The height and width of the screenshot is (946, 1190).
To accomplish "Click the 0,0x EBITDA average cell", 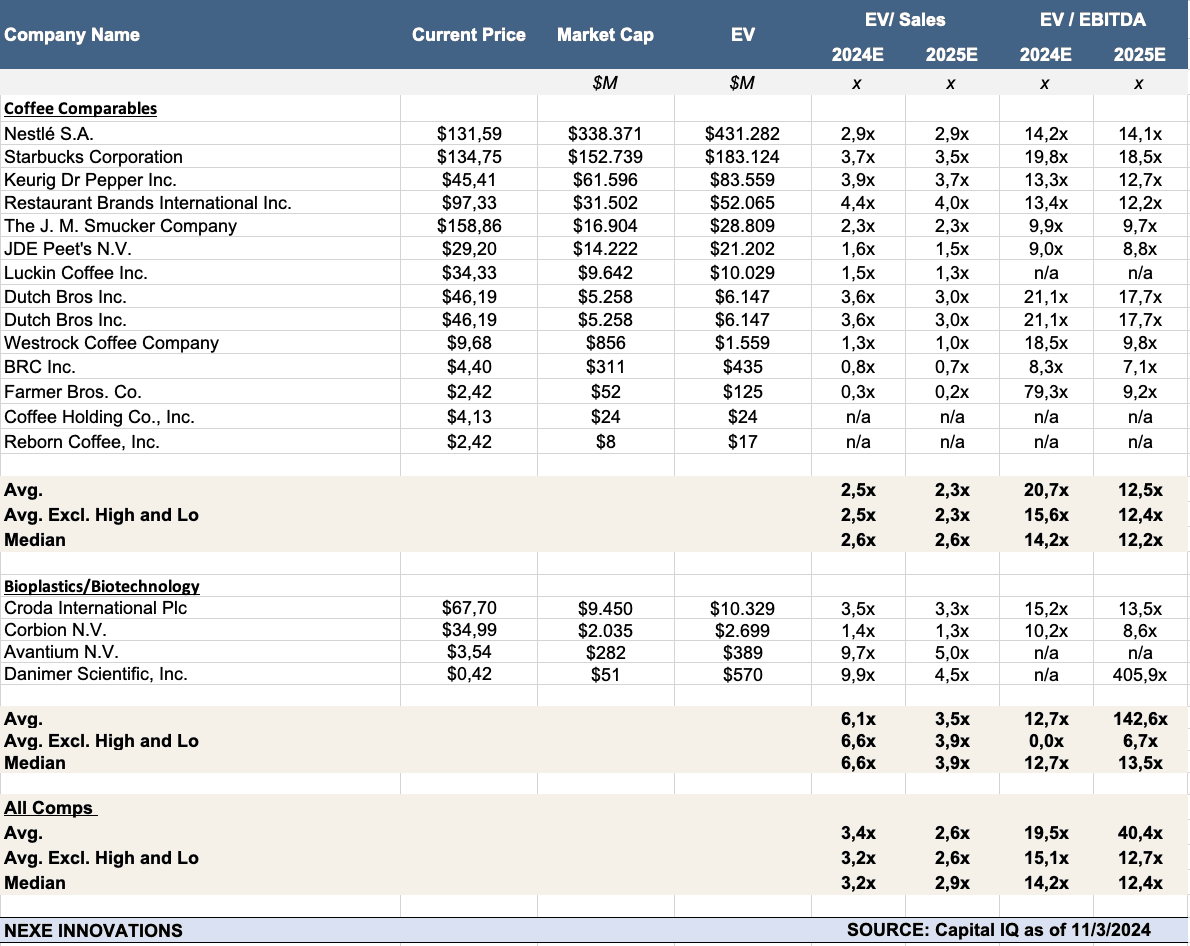I will 1046,741.
